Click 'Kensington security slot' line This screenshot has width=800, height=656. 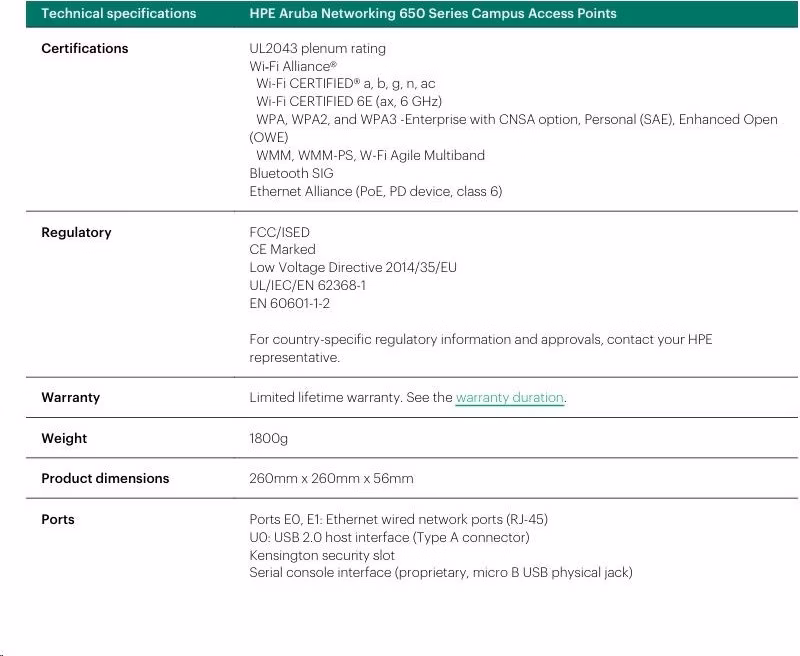click(322, 555)
